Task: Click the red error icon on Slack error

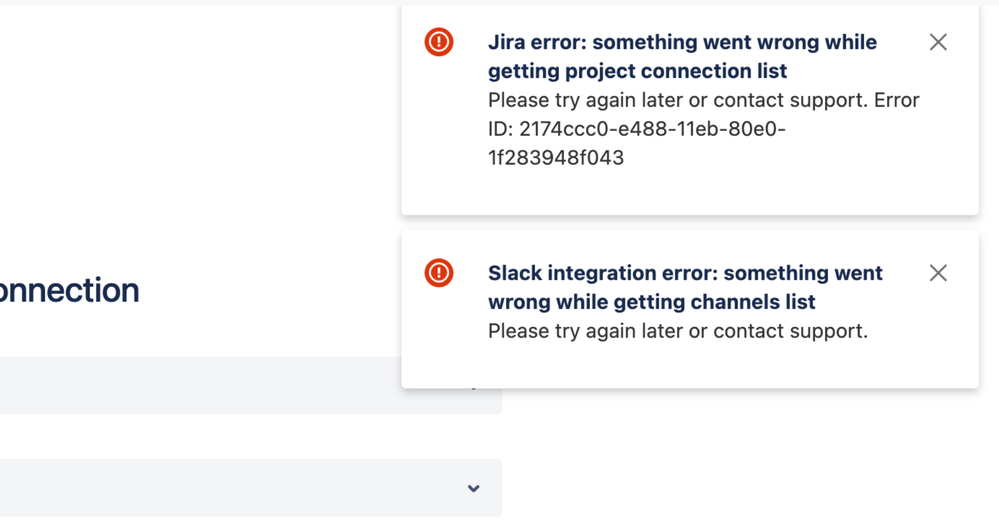Action: [x=439, y=273]
